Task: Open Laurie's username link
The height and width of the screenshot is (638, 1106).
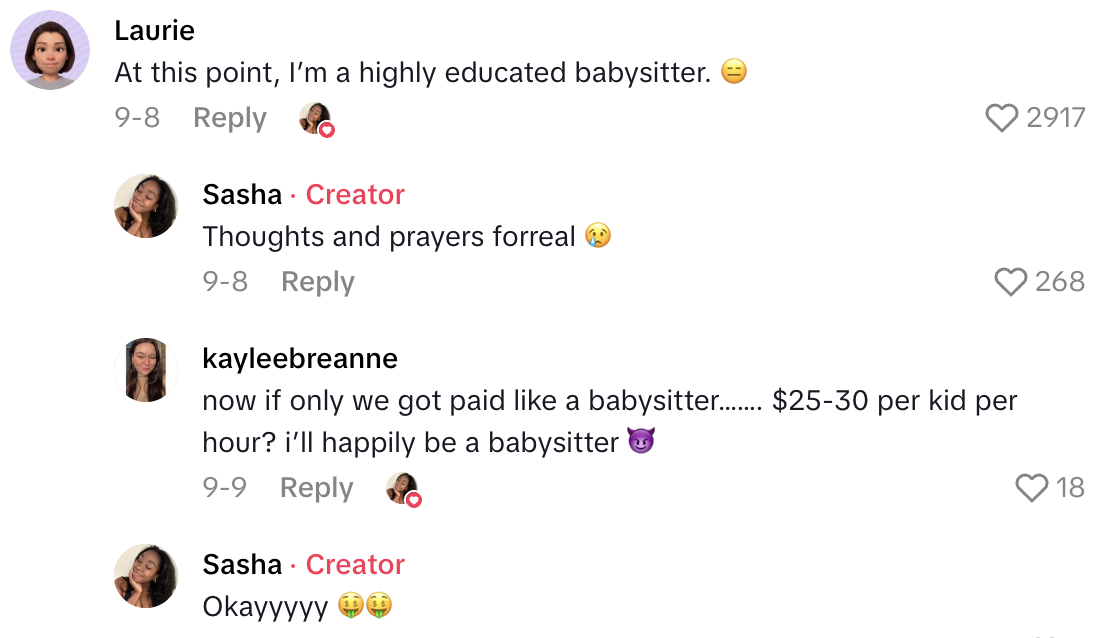Action: [x=155, y=31]
